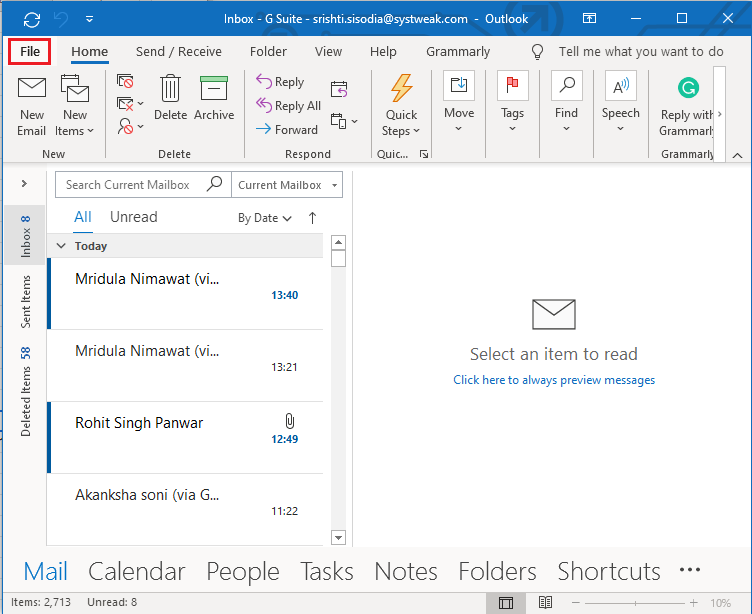This screenshot has width=752, height=614.
Task: Click Reply All
Action: coord(288,105)
